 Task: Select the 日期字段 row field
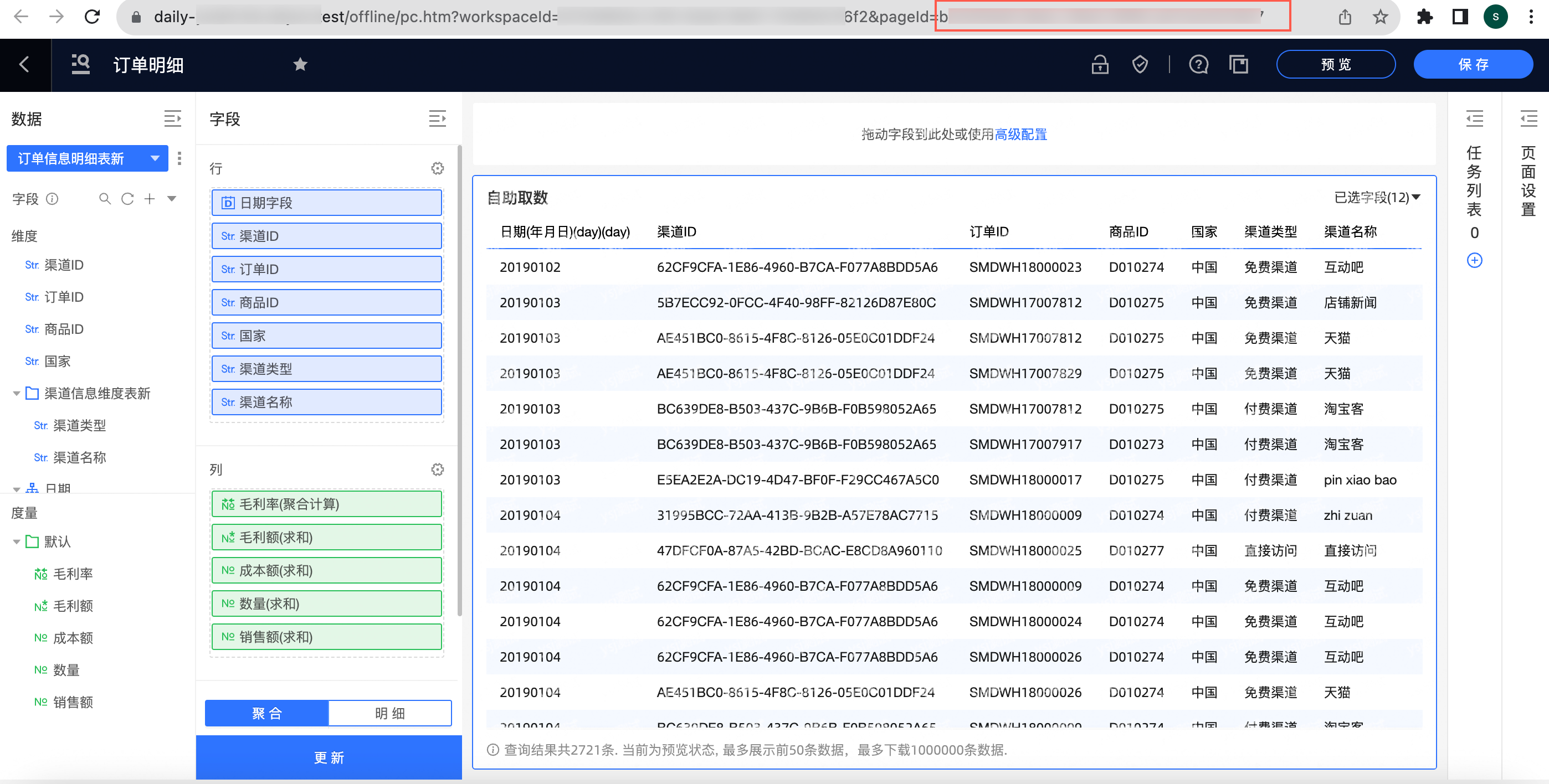[326, 203]
